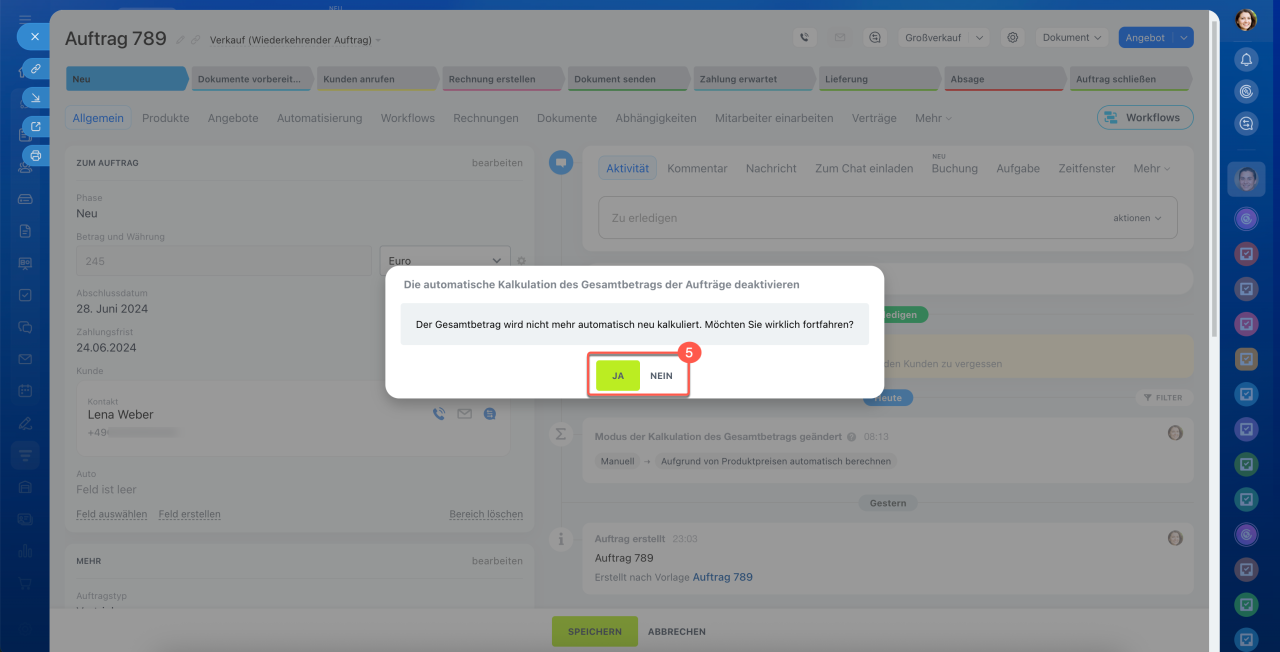Click the gear icon next to the Euro dropdown
This screenshot has height=652, width=1280.
click(521, 261)
